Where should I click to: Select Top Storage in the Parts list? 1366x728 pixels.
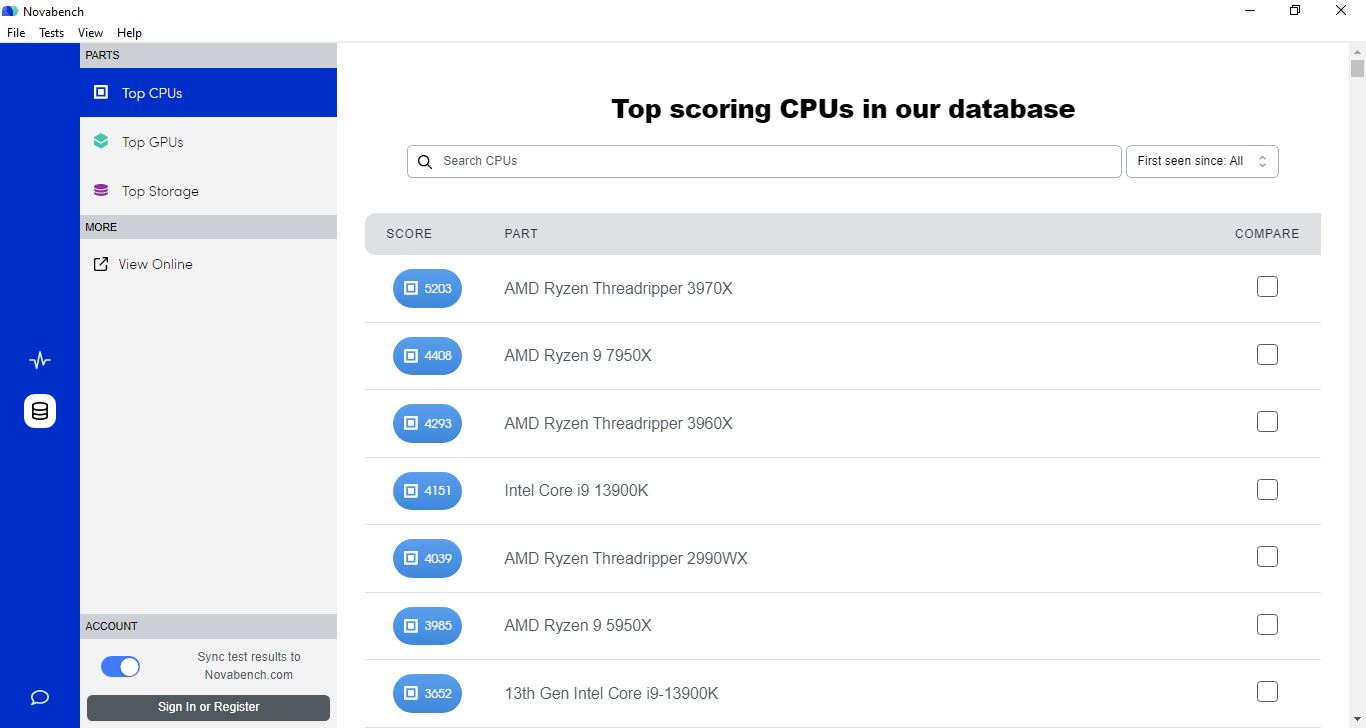(208, 190)
